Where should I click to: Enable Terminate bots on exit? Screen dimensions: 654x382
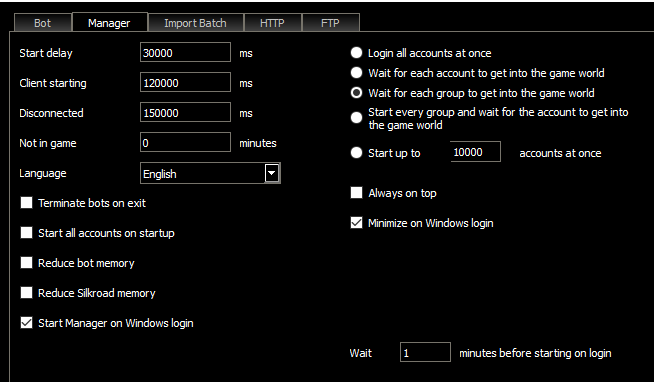27,203
